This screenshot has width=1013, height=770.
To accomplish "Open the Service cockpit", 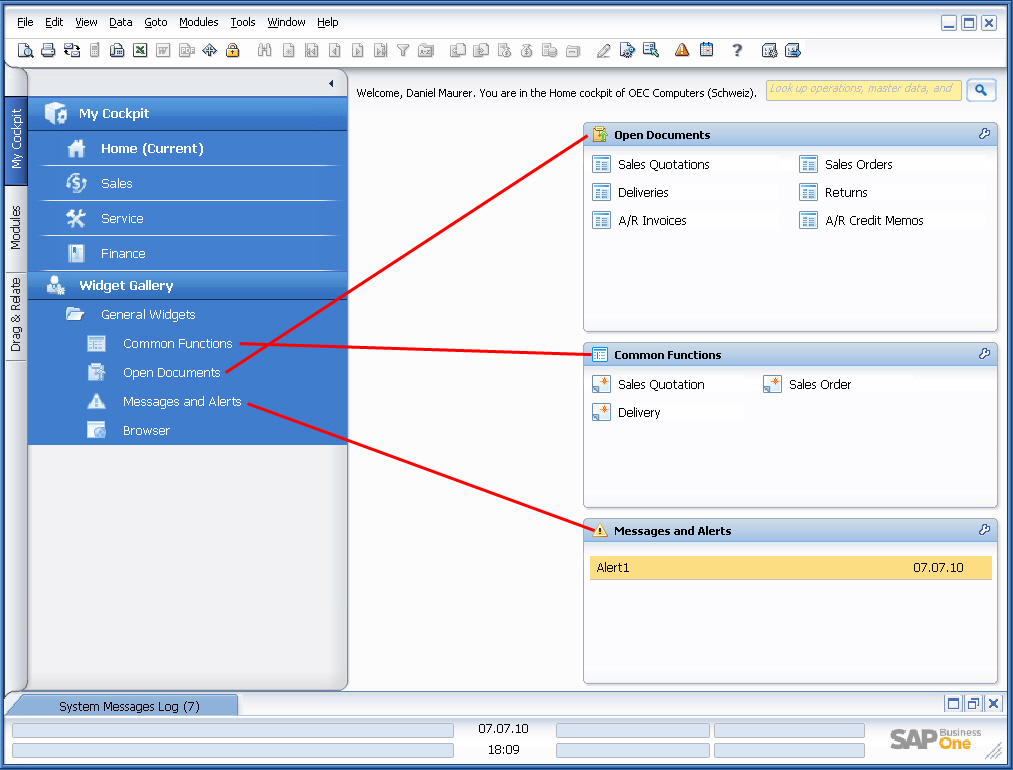I will click(x=187, y=218).
